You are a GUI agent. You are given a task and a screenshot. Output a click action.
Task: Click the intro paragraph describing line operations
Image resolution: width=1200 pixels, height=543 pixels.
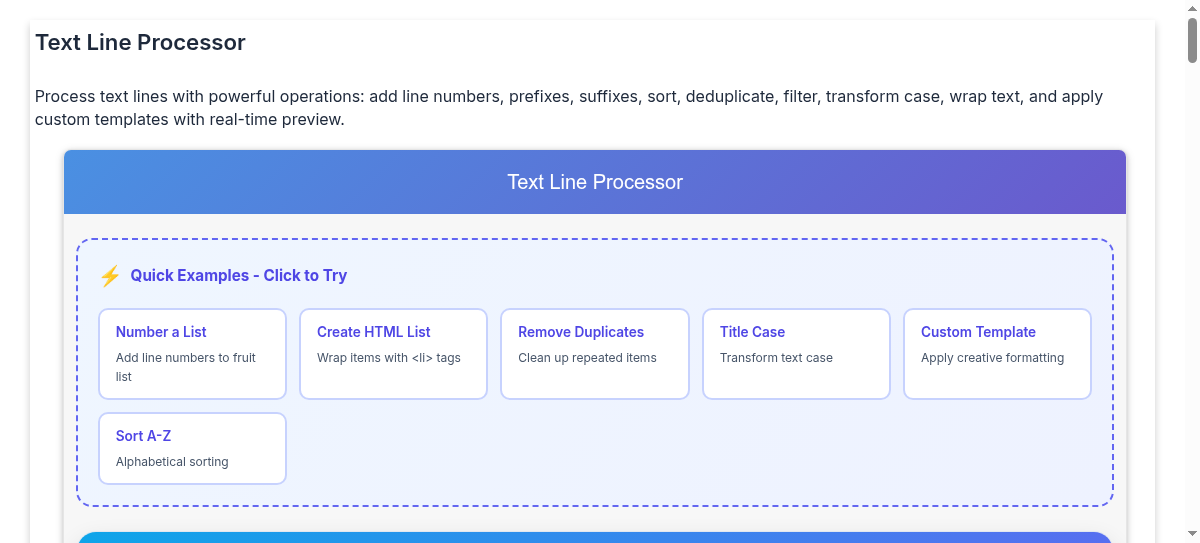569,108
